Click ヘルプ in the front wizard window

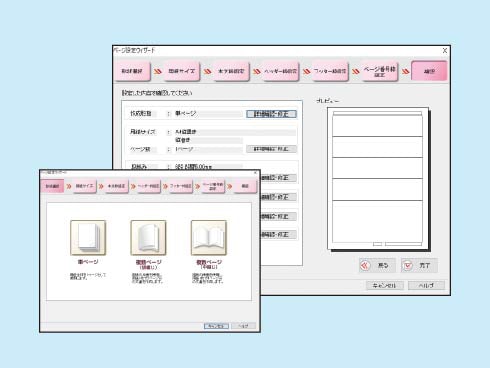click(x=243, y=326)
